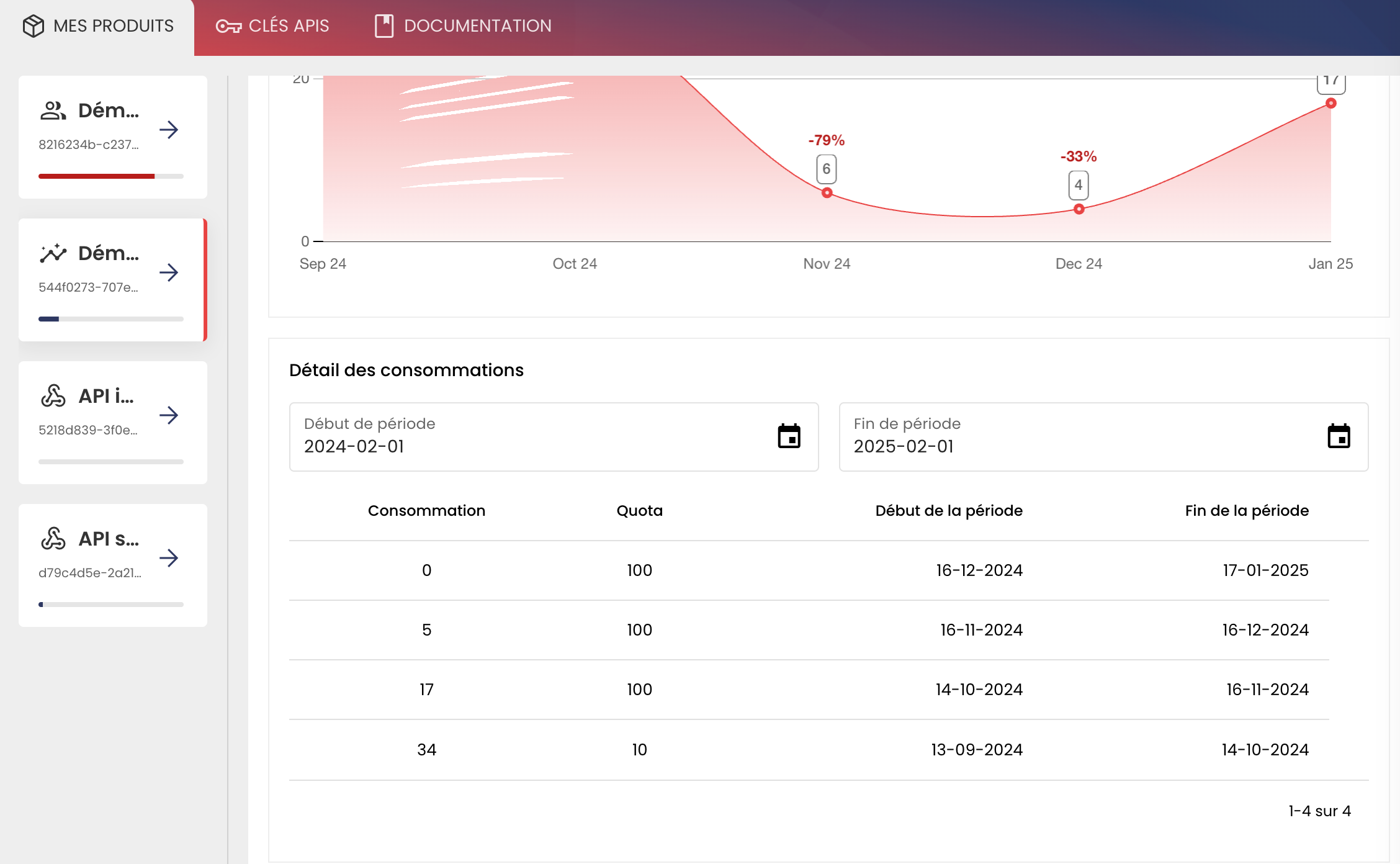This screenshot has height=864, width=1400.
Task: Click the chart sparkle icon on card 544f0273-707e
Action: click(x=53, y=253)
